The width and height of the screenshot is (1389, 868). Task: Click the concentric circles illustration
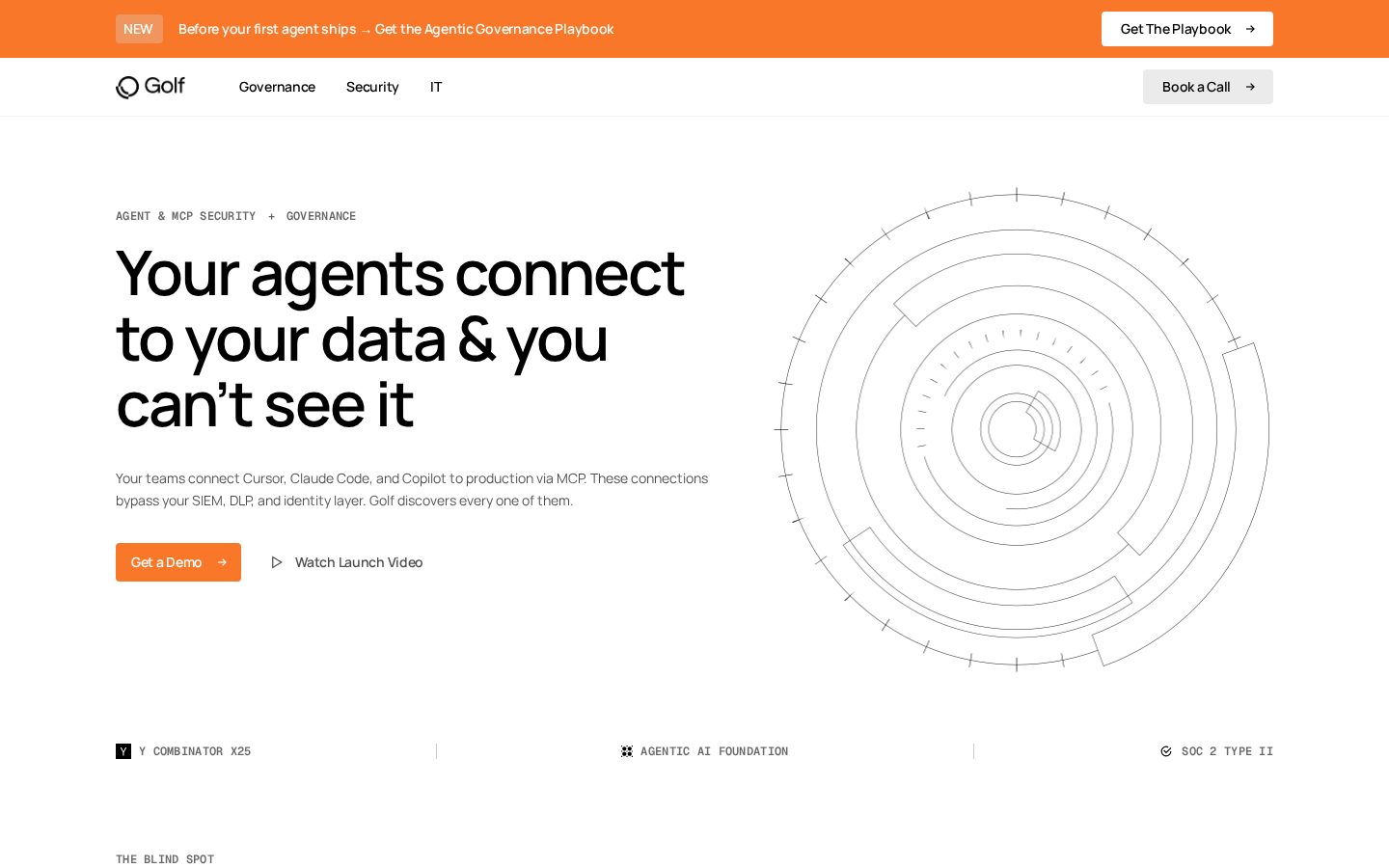pos(1021,429)
